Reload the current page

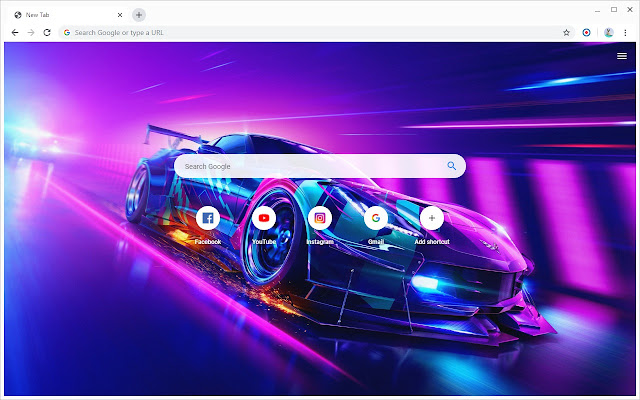pos(47,32)
